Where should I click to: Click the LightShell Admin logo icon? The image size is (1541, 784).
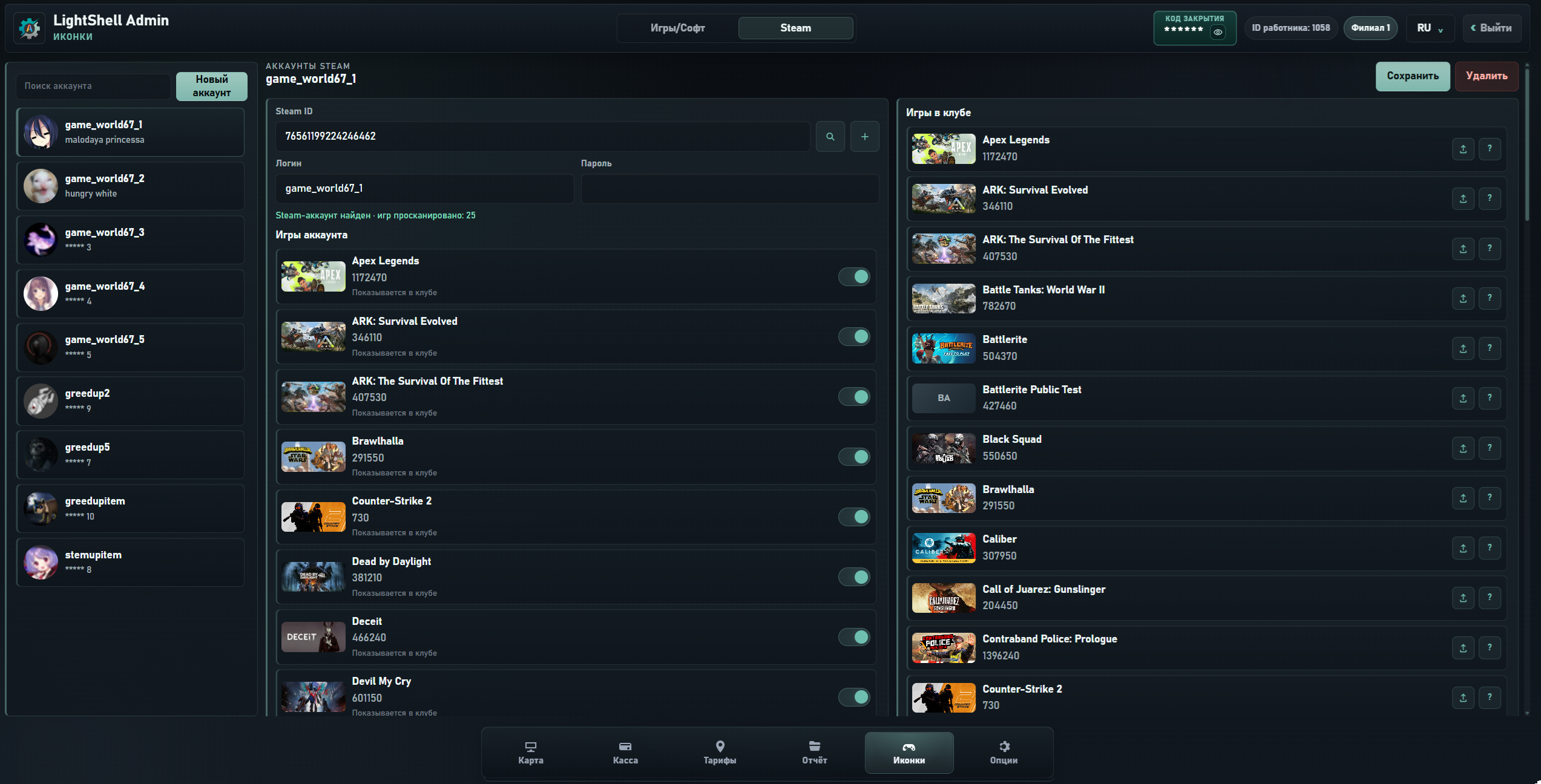[x=29, y=28]
